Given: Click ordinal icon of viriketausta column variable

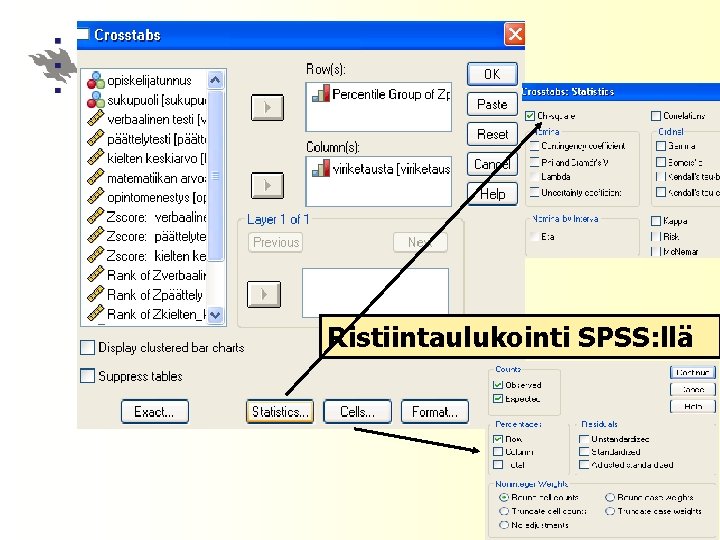Looking at the screenshot, I should tap(321, 168).
